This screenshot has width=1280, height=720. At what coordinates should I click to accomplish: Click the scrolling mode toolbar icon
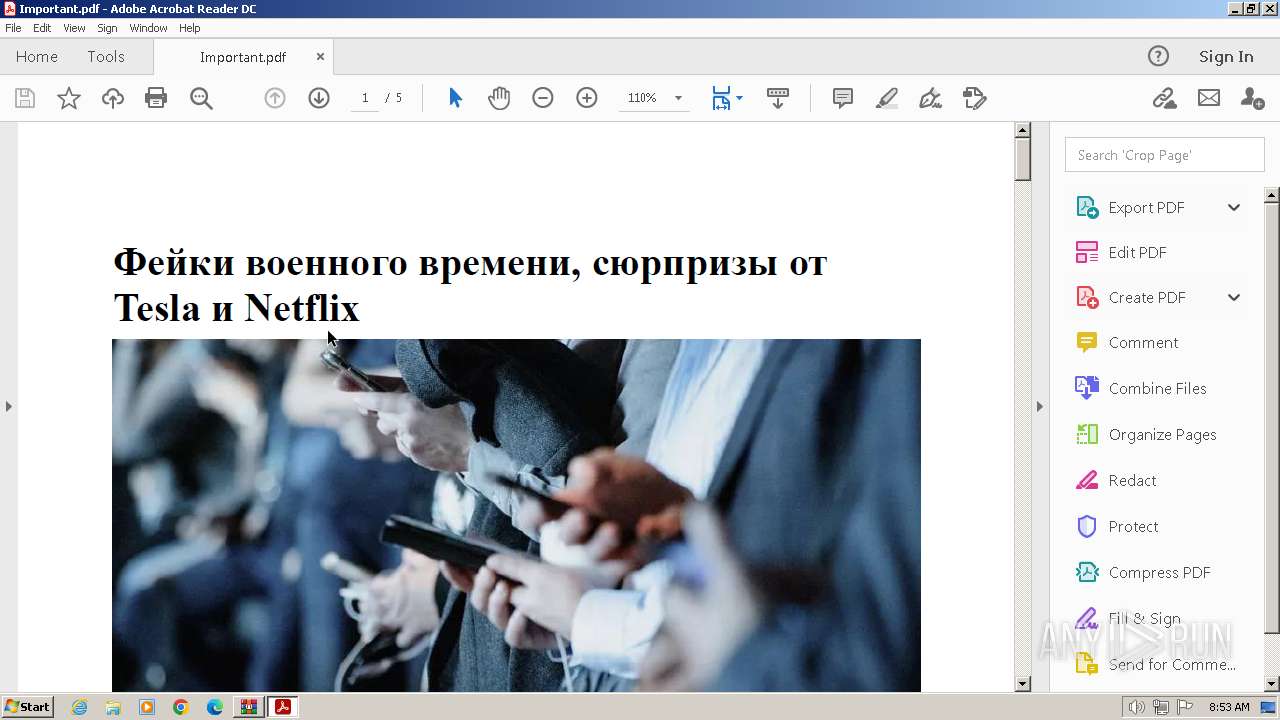pos(778,98)
